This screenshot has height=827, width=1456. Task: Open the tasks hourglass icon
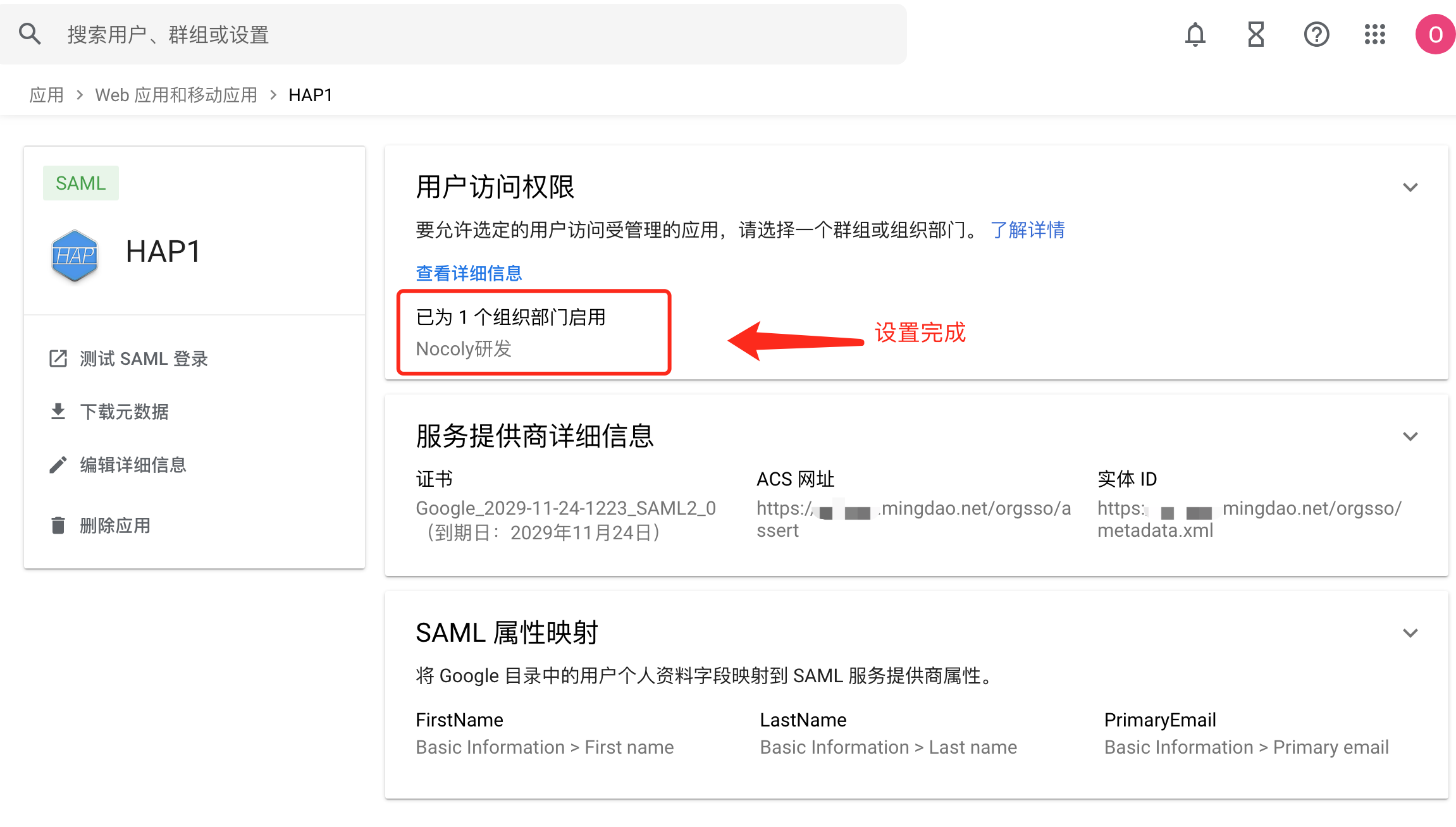[x=1255, y=34]
